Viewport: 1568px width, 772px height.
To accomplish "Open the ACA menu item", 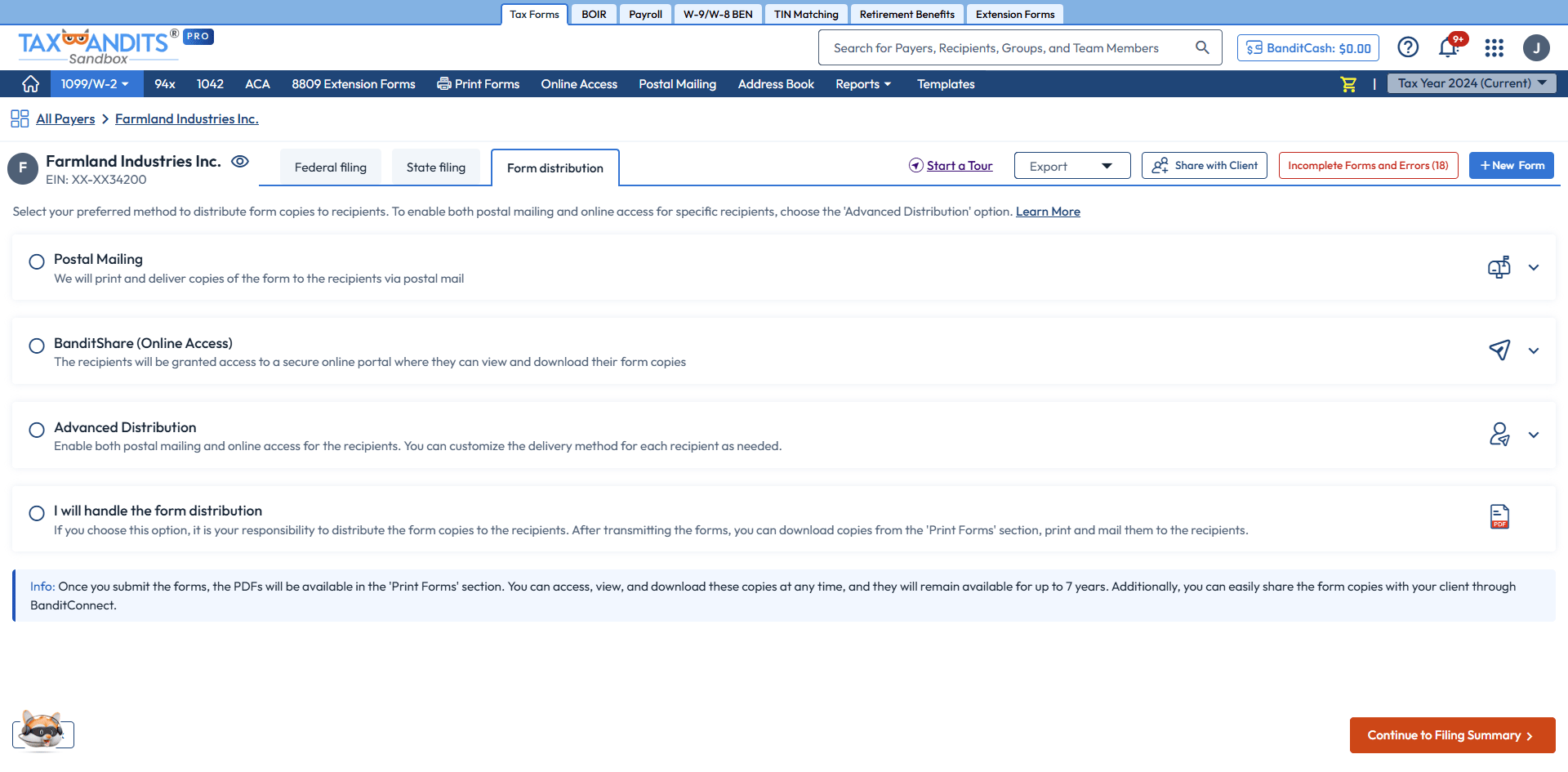I will [257, 84].
